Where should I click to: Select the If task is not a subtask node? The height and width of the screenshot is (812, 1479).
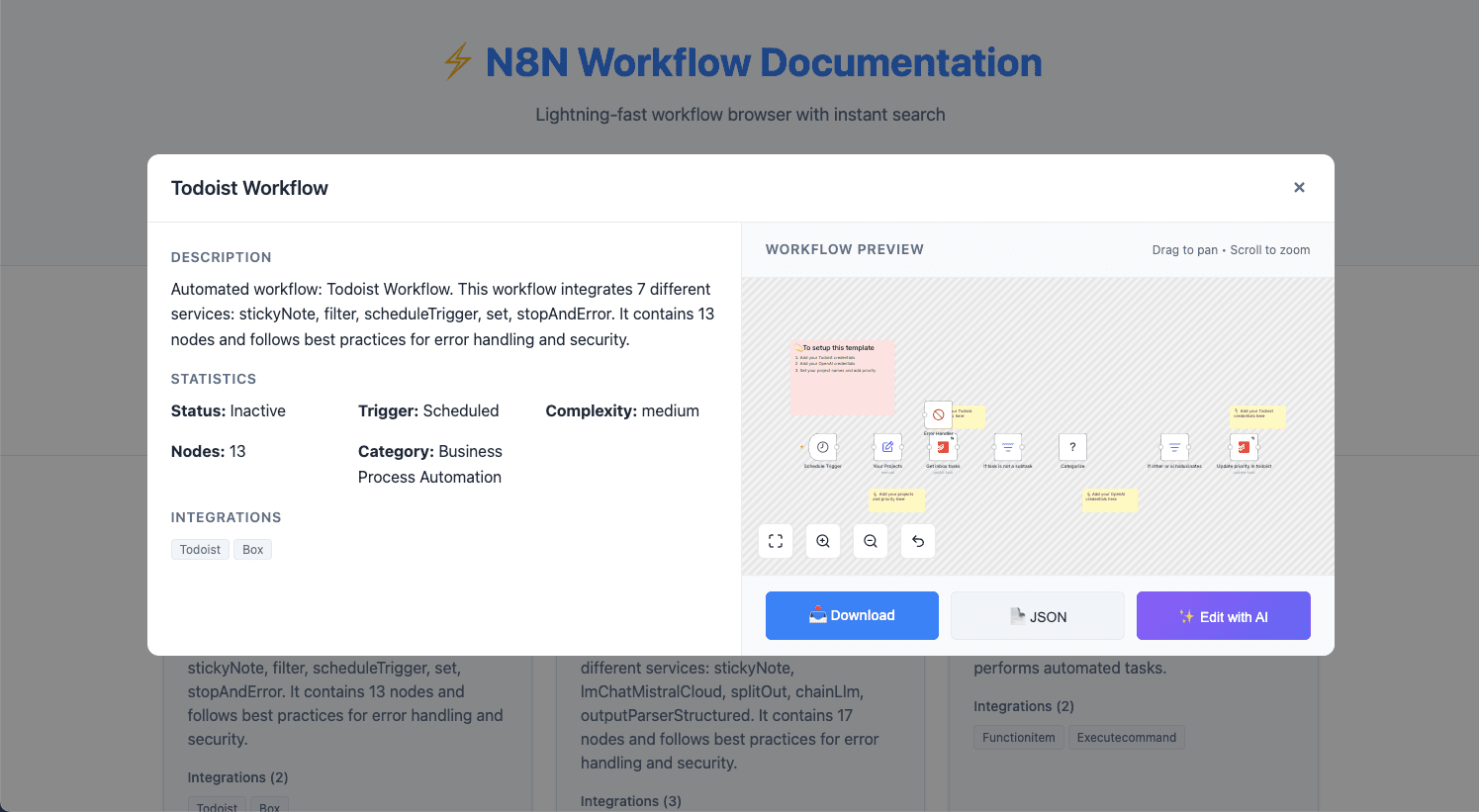pos(1008,447)
